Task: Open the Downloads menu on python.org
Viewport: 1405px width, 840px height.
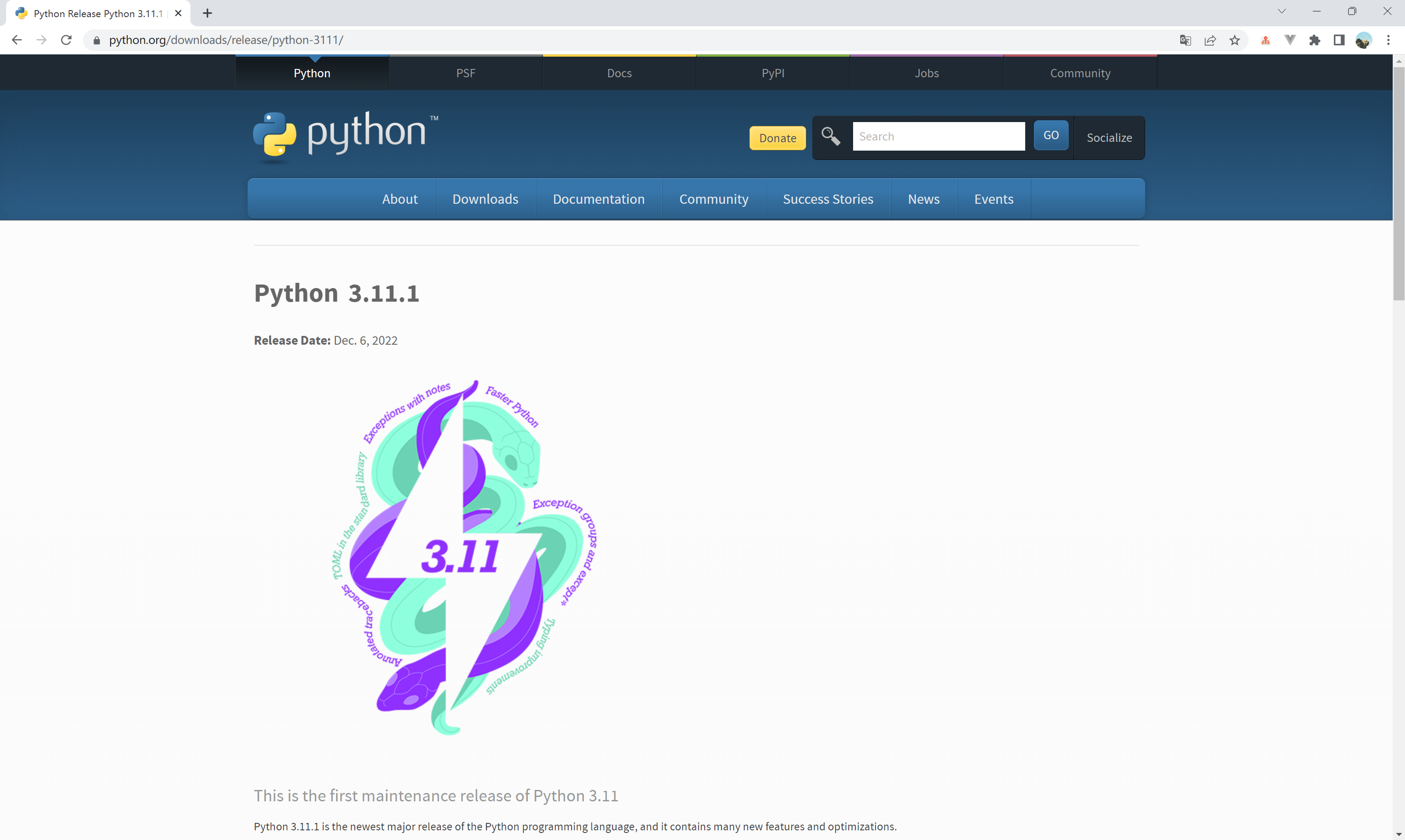Action: coord(485,198)
